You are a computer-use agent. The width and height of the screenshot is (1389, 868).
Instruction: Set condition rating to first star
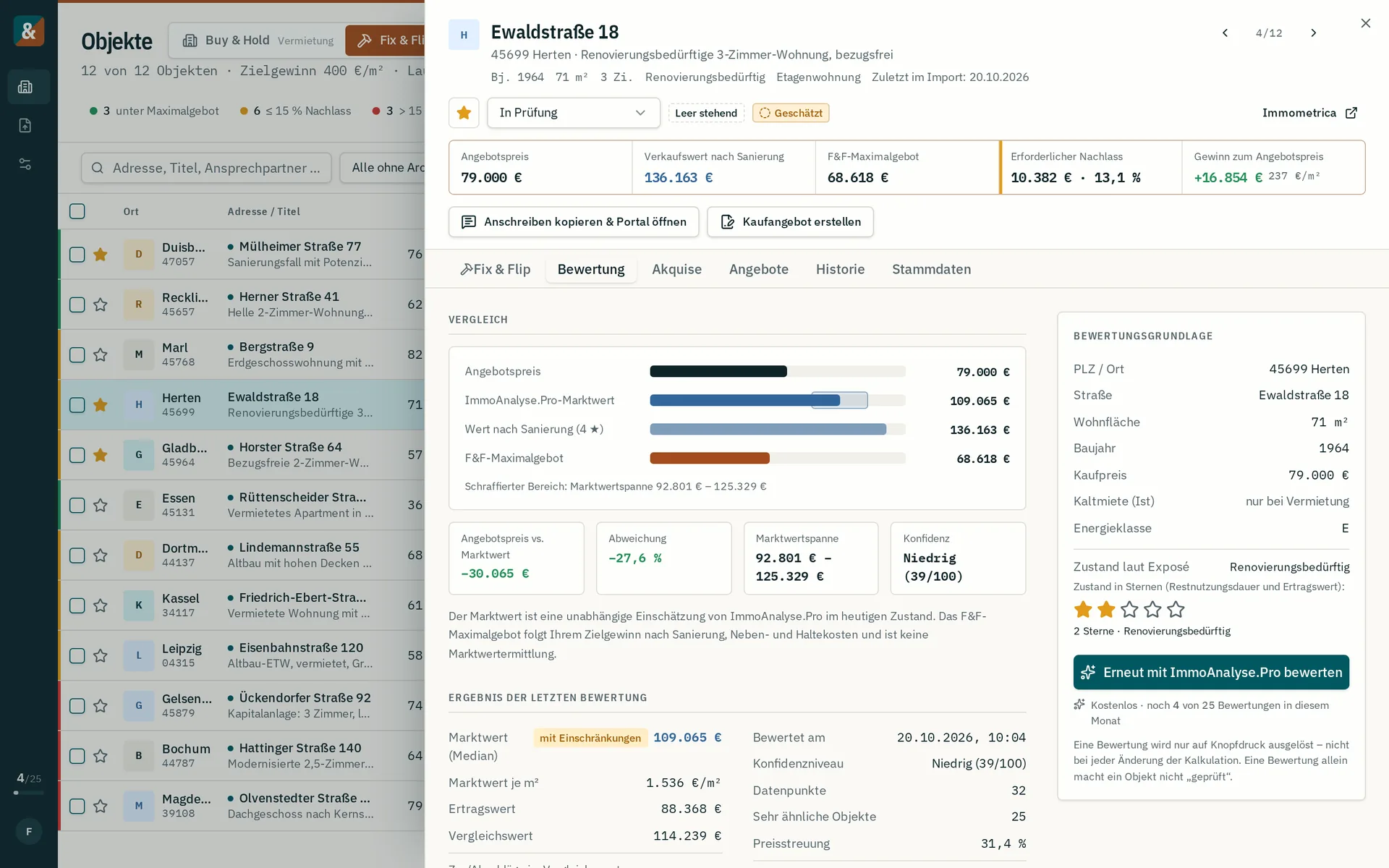point(1083,609)
